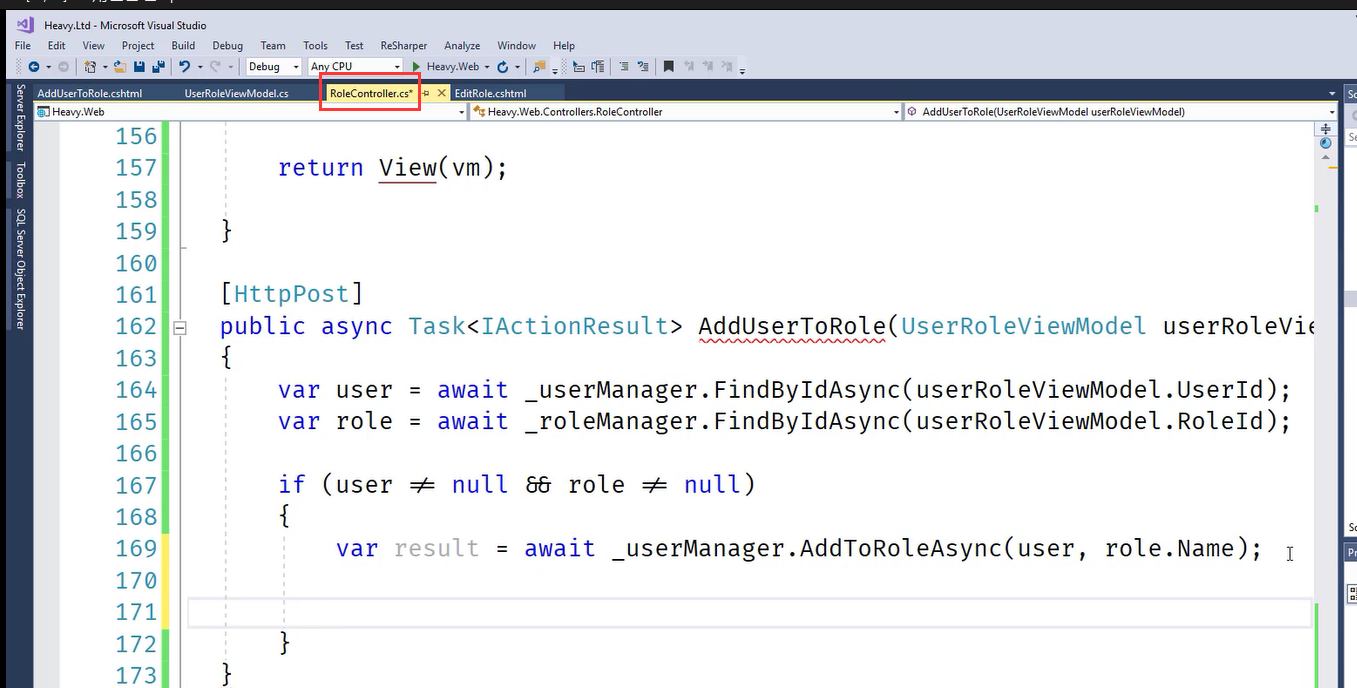The height and width of the screenshot is (688, 1357).
Task: Open the Test menu
Action: pos(354,45)
